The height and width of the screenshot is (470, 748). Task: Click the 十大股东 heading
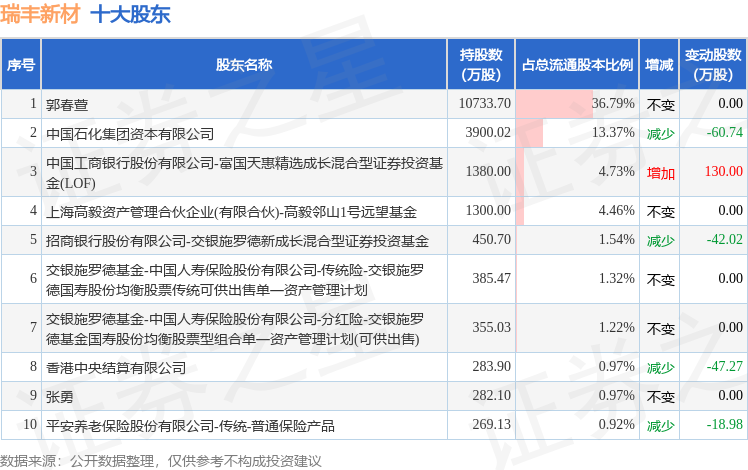click(130, 14)
